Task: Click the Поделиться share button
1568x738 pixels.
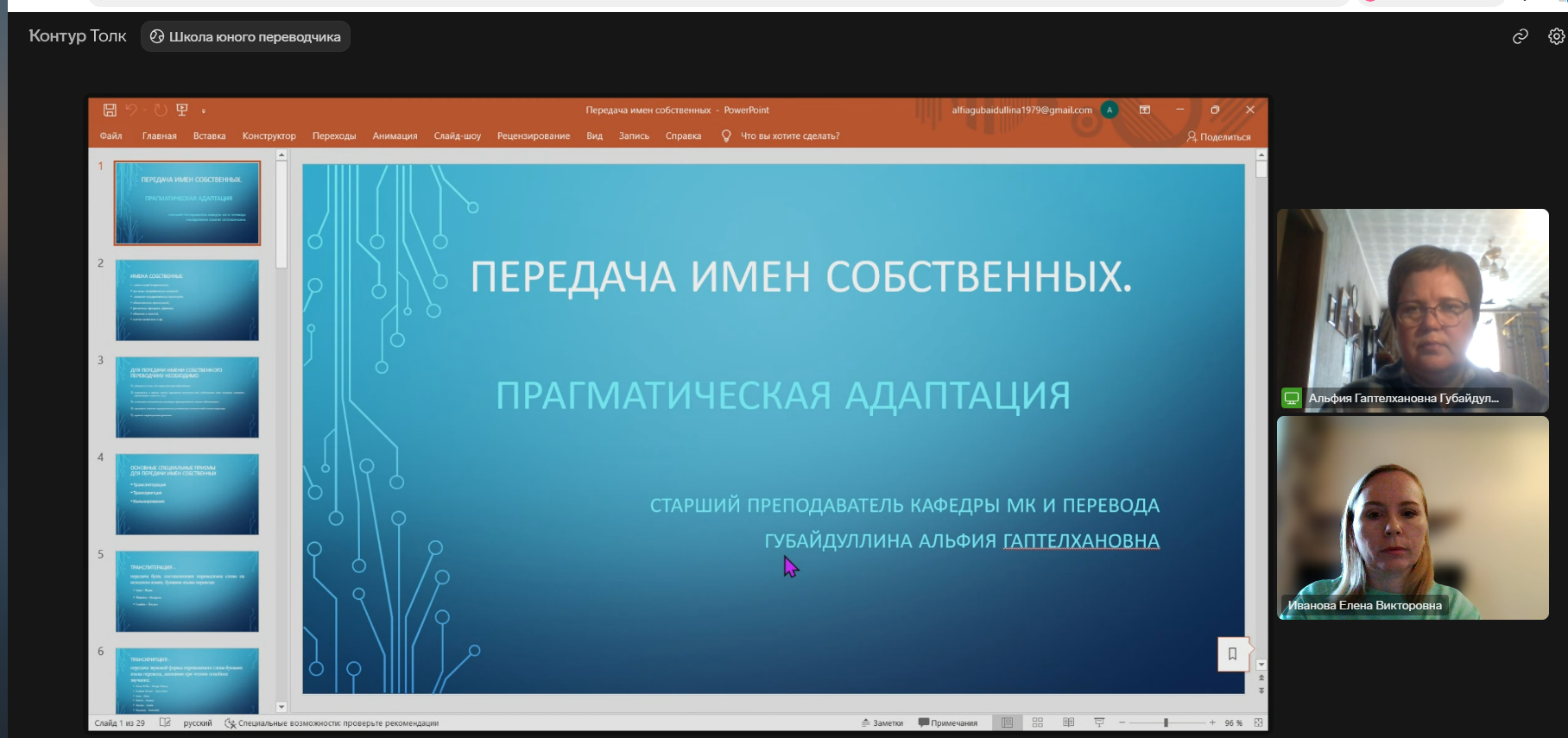Action: click(1218, 136)
